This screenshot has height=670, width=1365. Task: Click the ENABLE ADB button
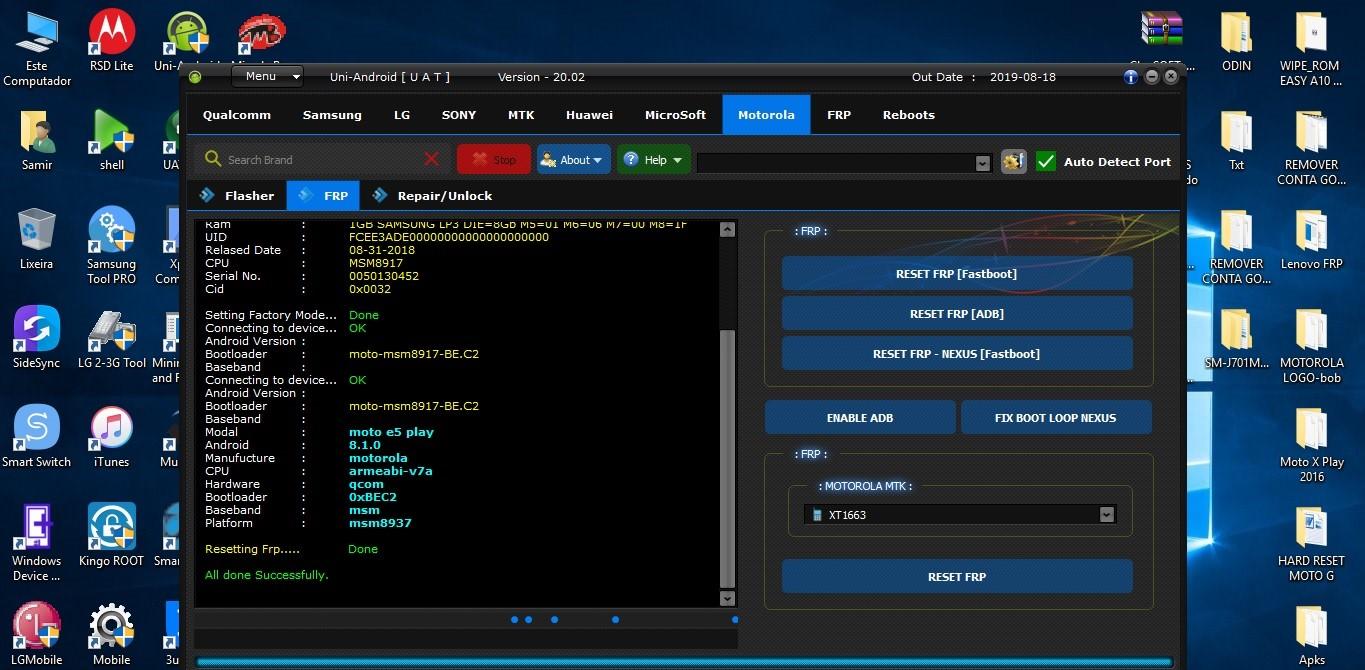pyautogui.click(x=860, y=418)
